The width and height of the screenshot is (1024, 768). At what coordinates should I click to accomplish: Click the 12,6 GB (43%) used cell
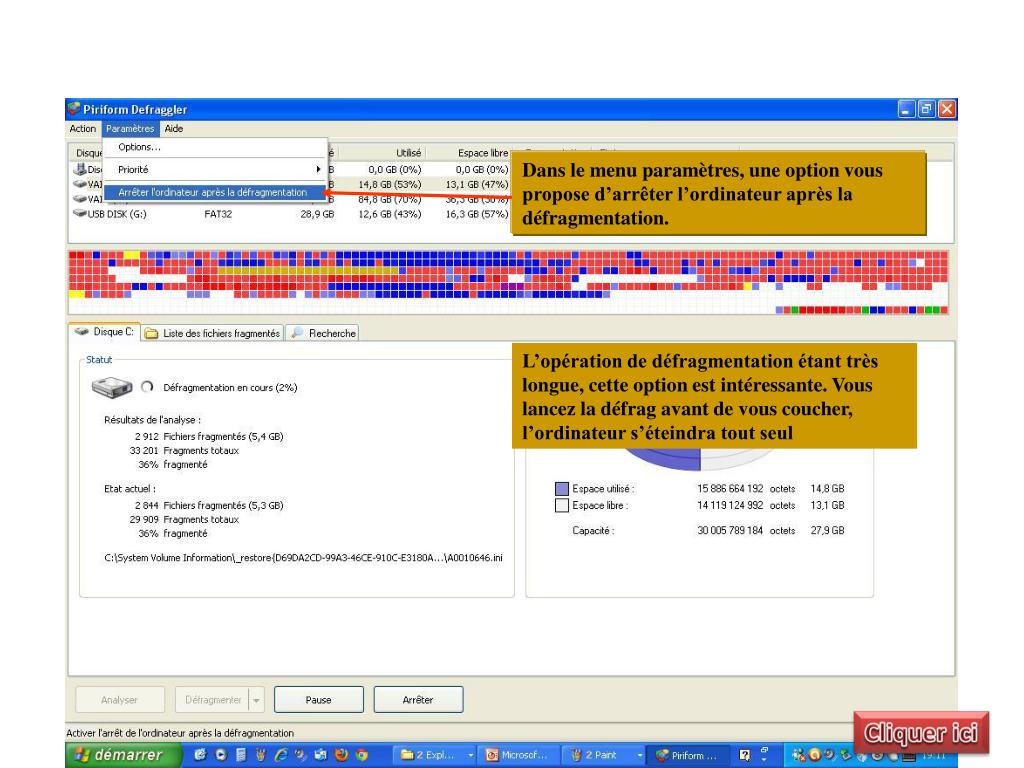390,214
